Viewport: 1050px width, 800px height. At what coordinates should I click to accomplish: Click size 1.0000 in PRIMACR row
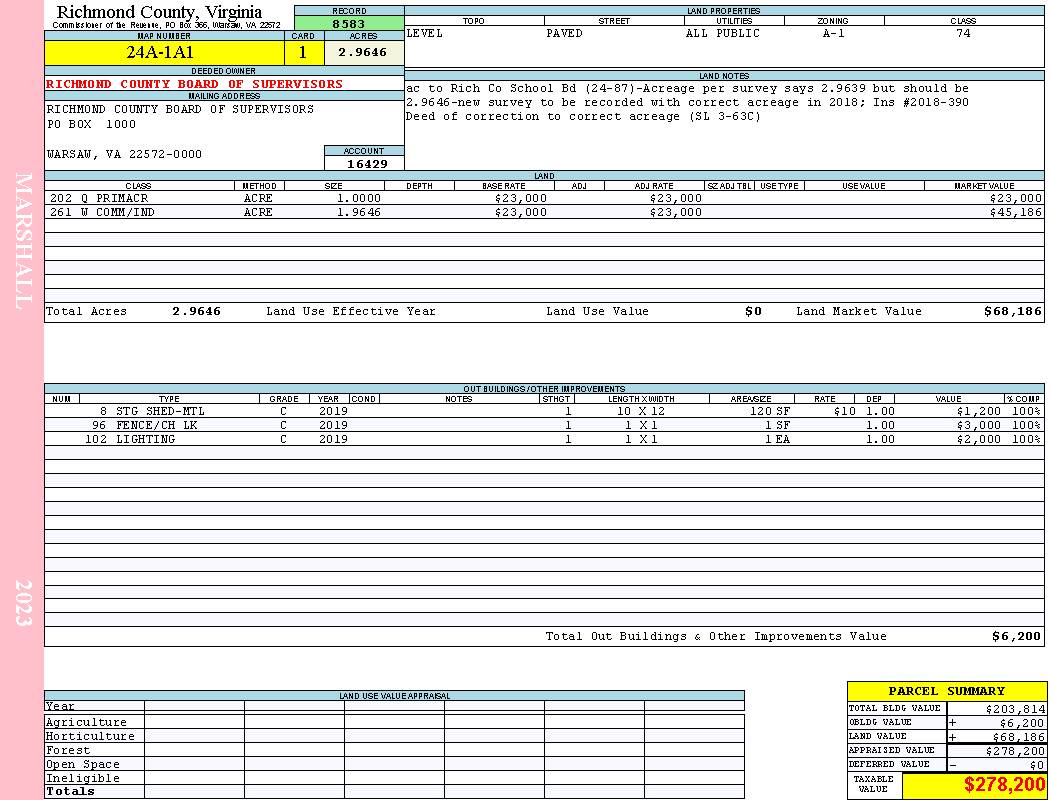coord(358,198)
